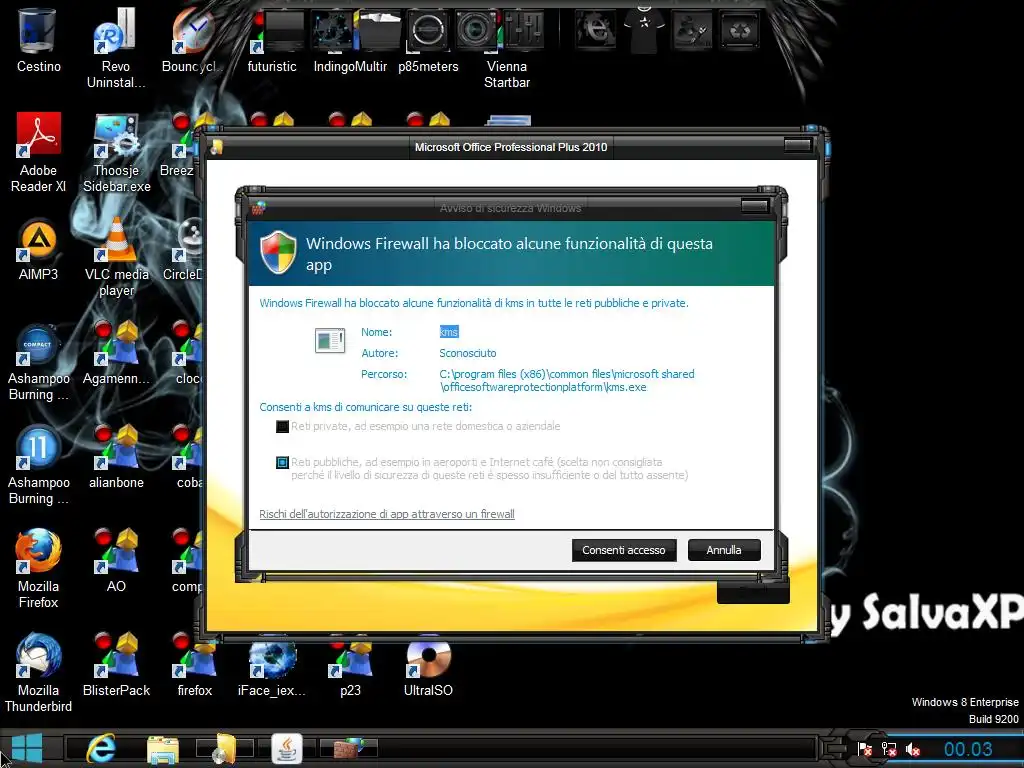Uncheck the Reti pubbliche checkbox
This screenshot has height=768, width=1024.
282,462
